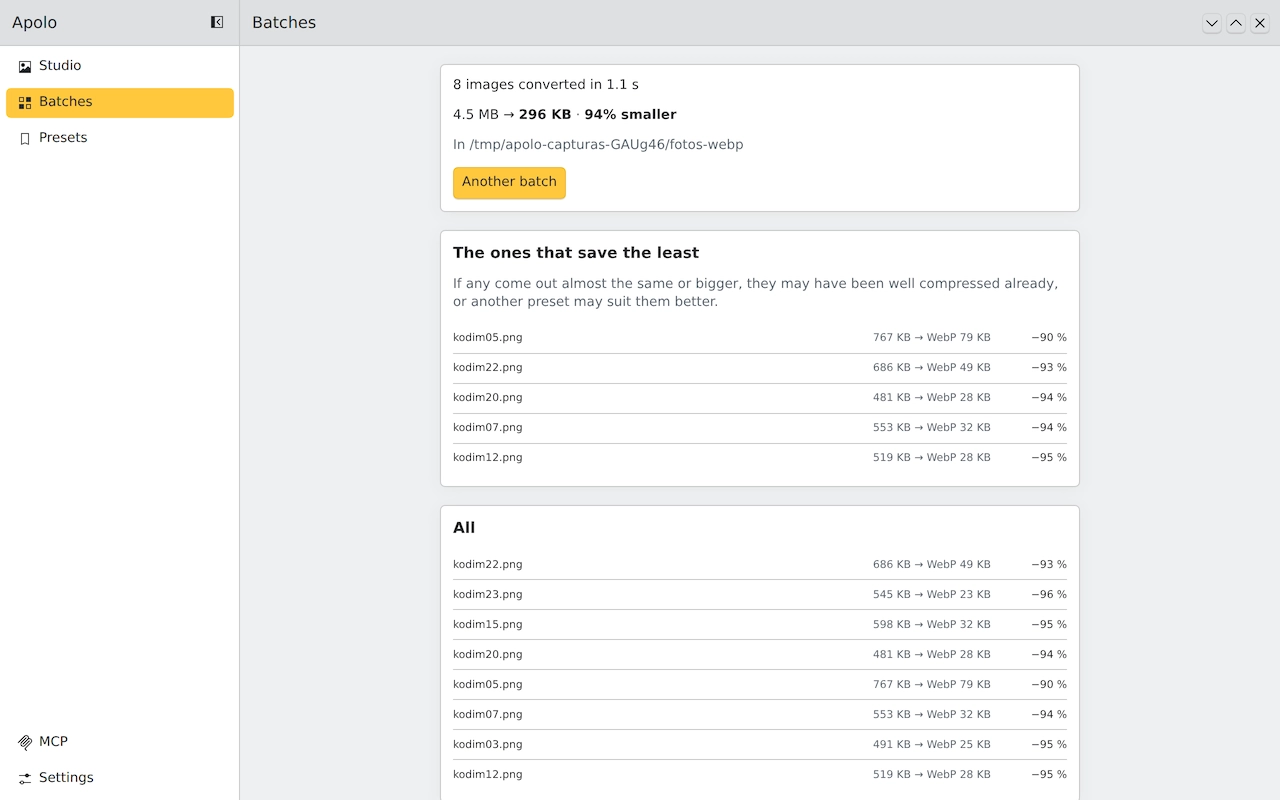Select kodim22.png in the save-the-least list

[x=760, y=368]
